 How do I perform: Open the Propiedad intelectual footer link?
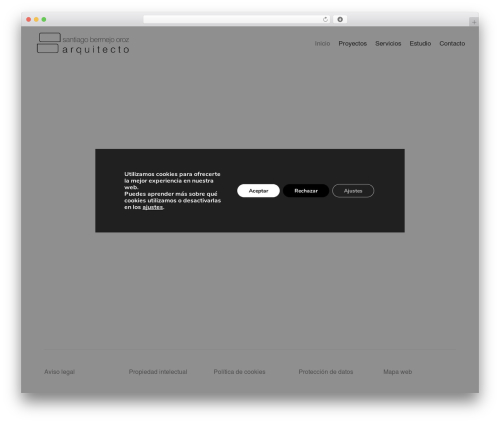(158, 372)
